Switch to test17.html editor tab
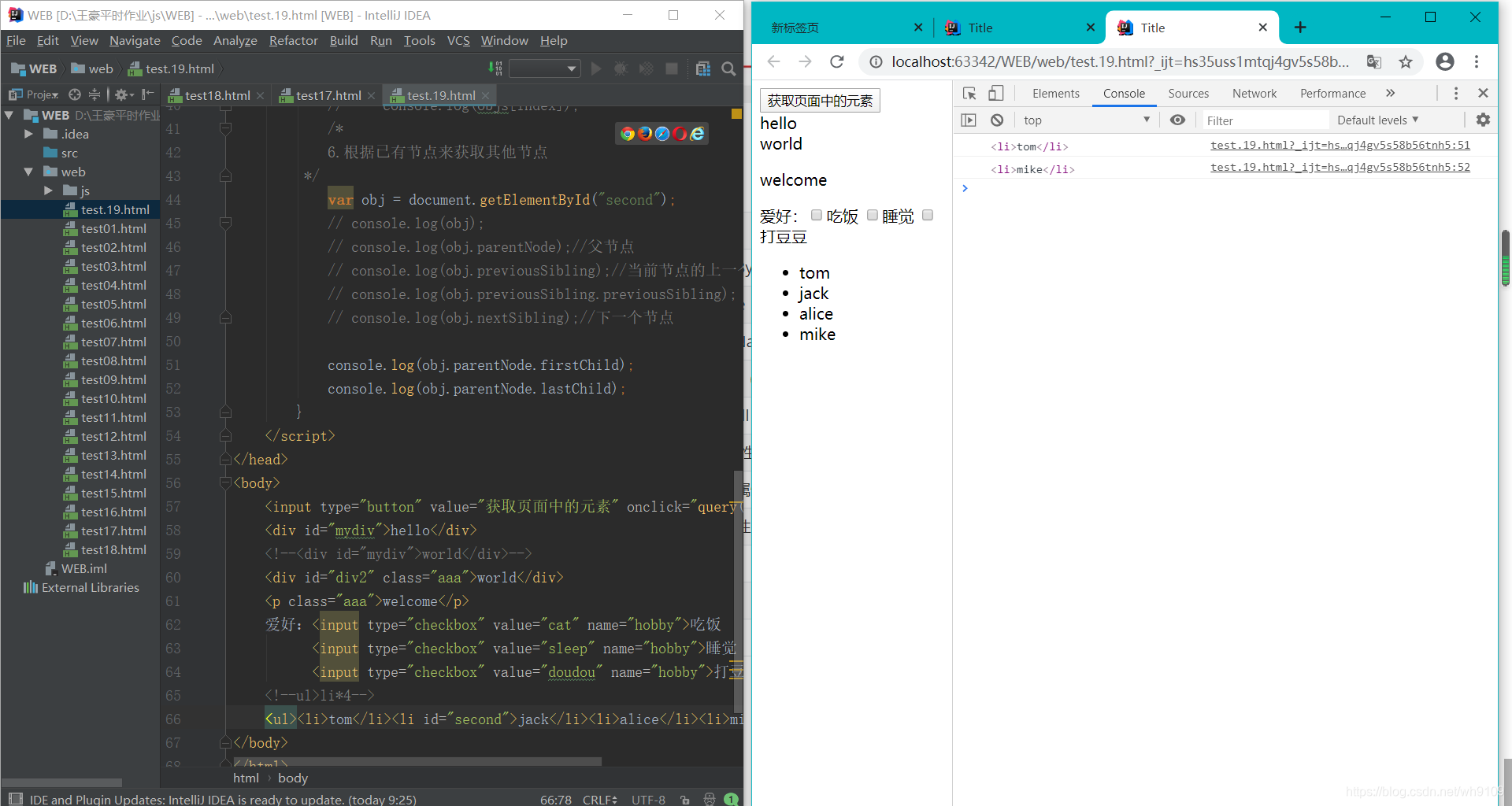1512x806 pixels. [x=328, y=95]
